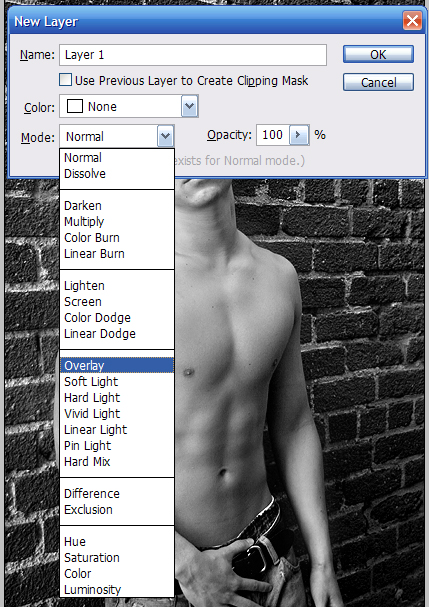
Task: Close the New Layer dialog
Action: click(412, 20)
